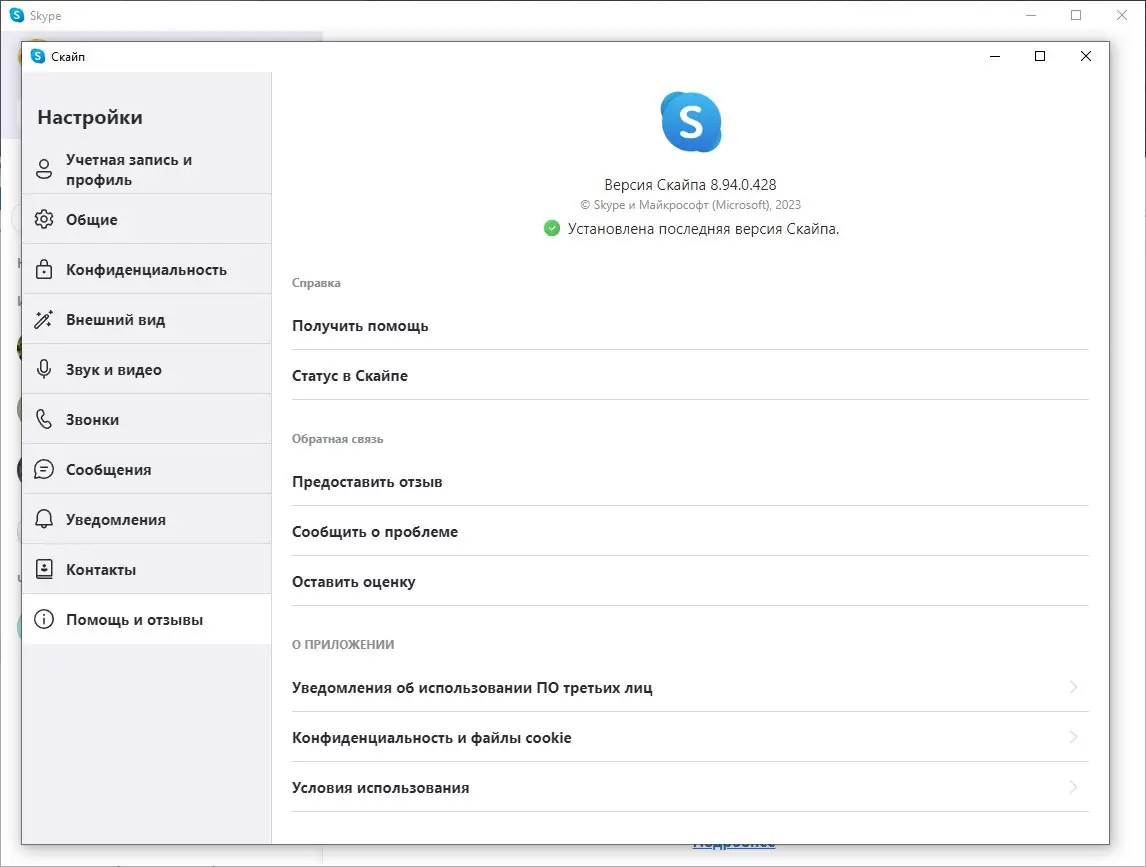Image resolution: width=1146 pixels, height=867 pixels.
Task: Open the Звонки settings section
Action: pyautogui.click(x=147, y=420)
